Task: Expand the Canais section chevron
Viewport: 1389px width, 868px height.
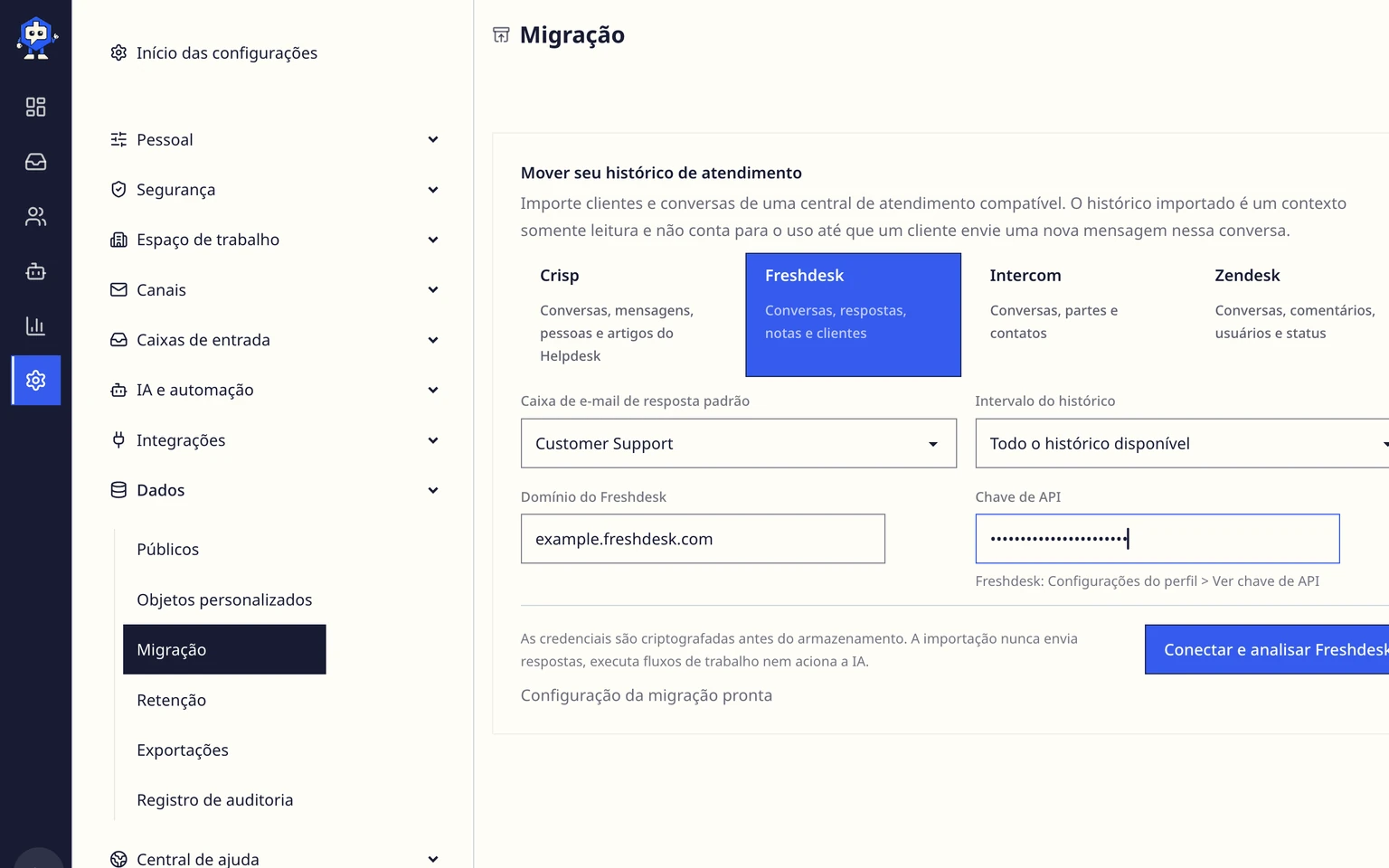Action: (433, 289)
